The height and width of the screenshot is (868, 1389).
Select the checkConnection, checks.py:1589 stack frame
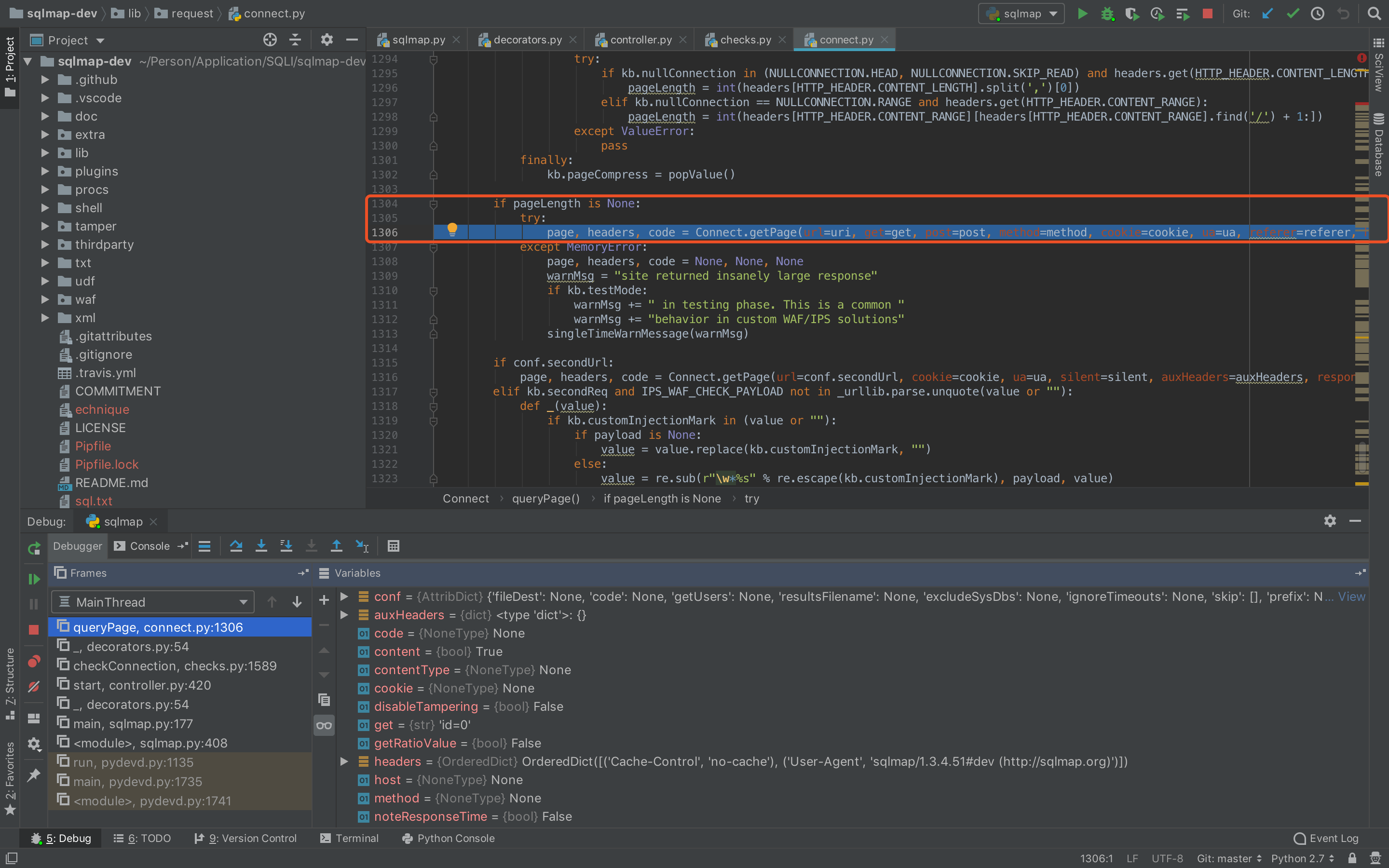click(175, 665)
